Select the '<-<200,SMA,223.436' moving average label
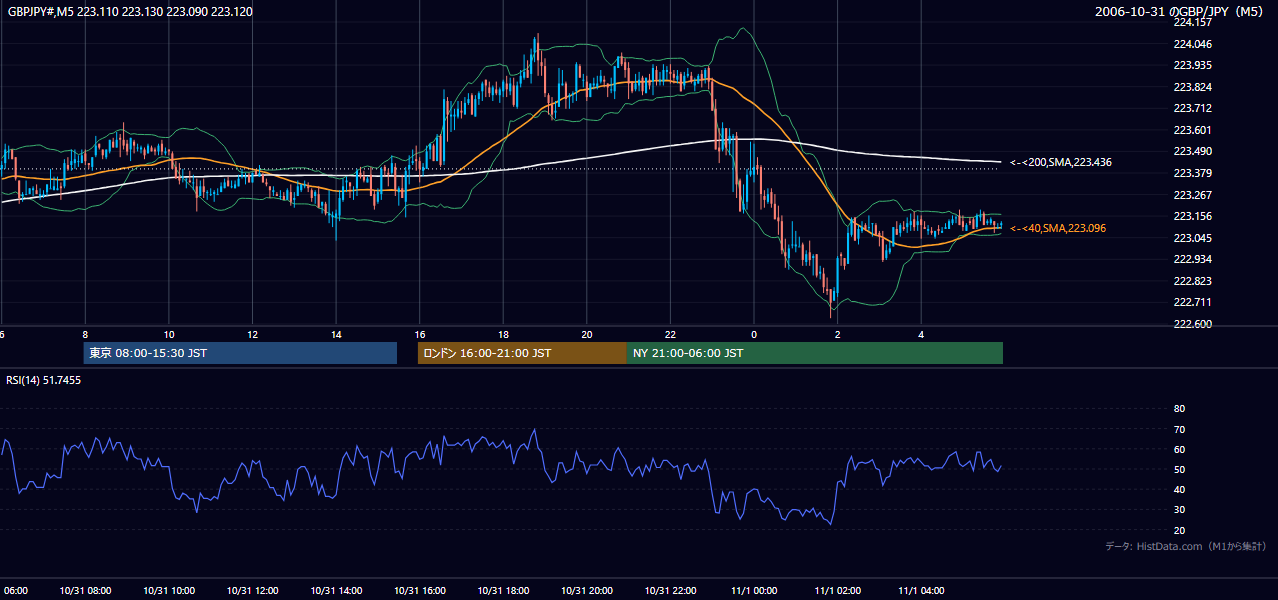 click(x=1061, y=162)
